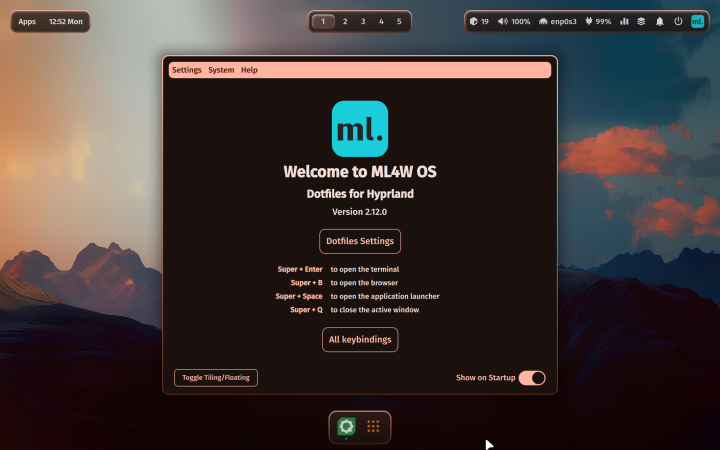Click the Version 2.12.0 text
Screen dimensions: 720x450
[x=360, y=212]
